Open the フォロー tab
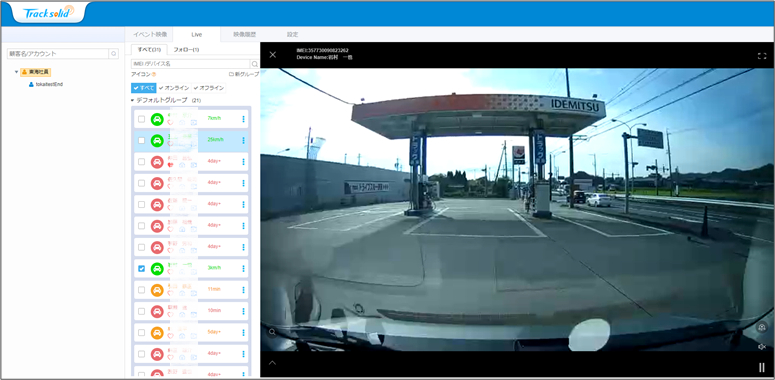775x380 pixels. pos(186,50)
